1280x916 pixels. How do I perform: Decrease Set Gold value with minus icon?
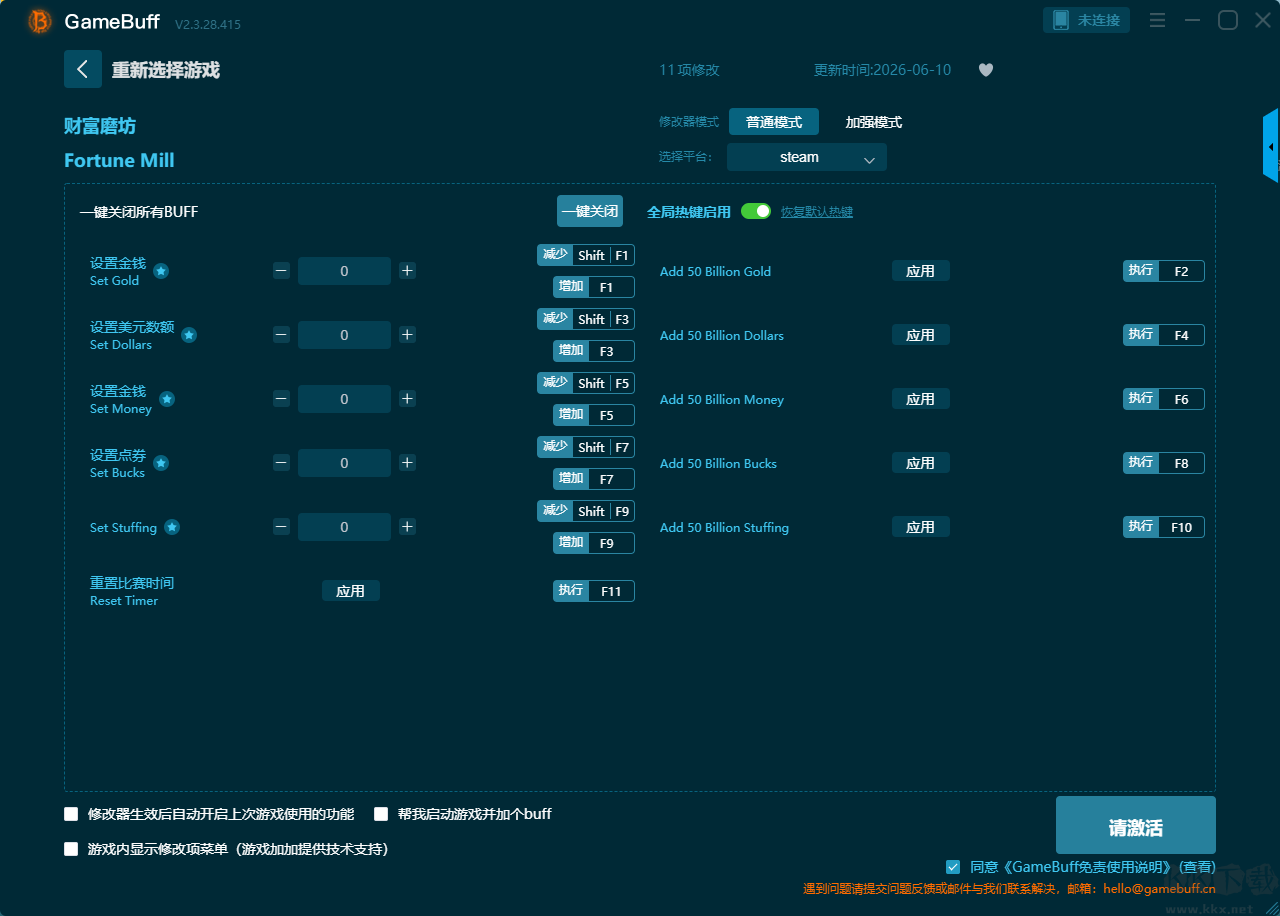point(281,271)
